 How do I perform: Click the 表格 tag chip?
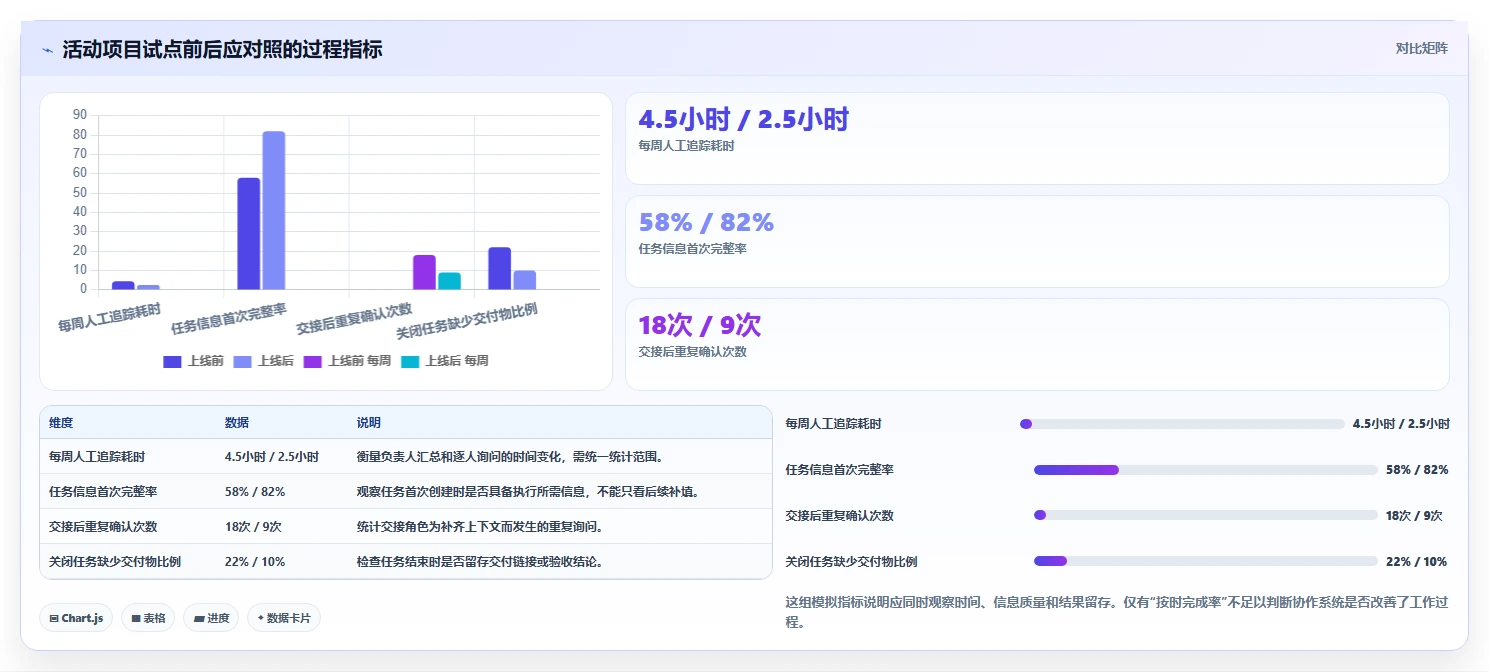tap(148, 618)
